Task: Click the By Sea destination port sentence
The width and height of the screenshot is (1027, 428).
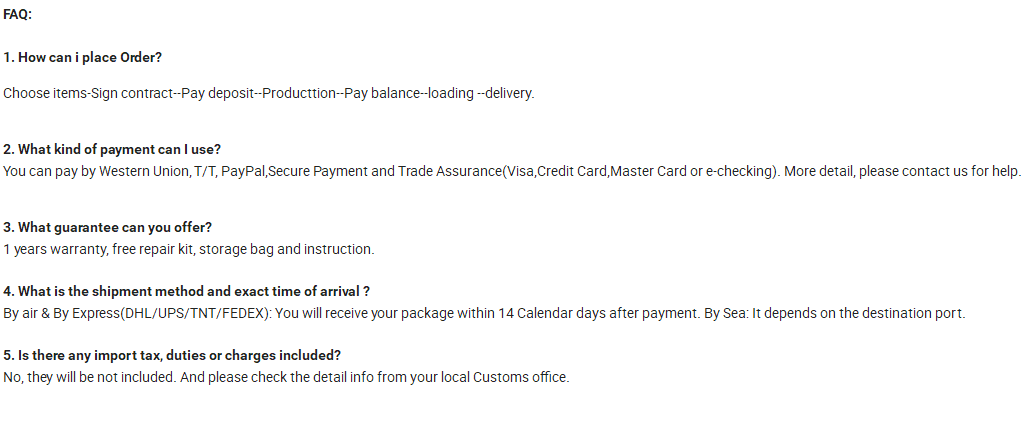Action: pyautogui.click(x=834, y=313)
